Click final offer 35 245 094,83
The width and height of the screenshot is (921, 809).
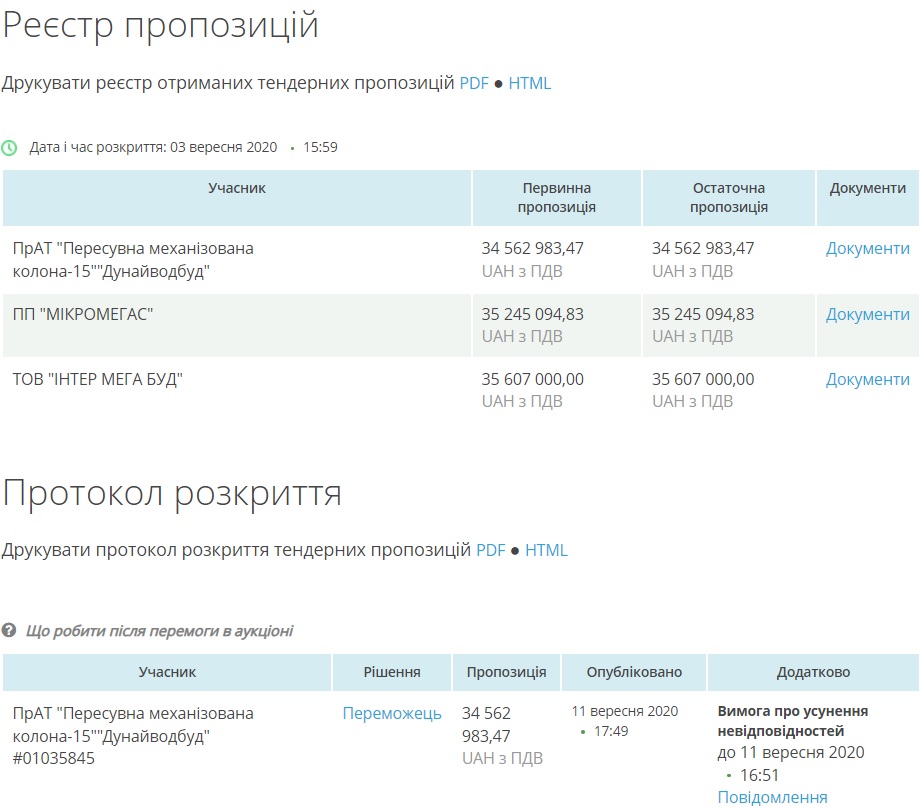[703, 314]
